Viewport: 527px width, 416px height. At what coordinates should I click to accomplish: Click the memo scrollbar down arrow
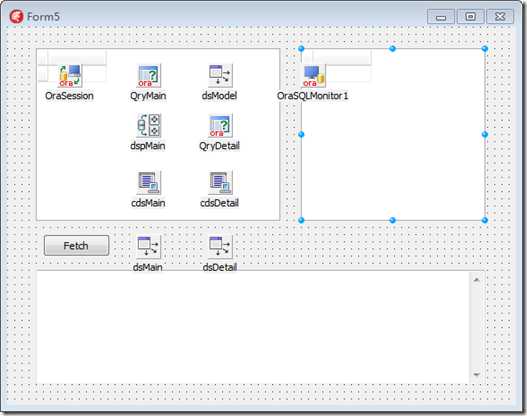tap(476, 374)
